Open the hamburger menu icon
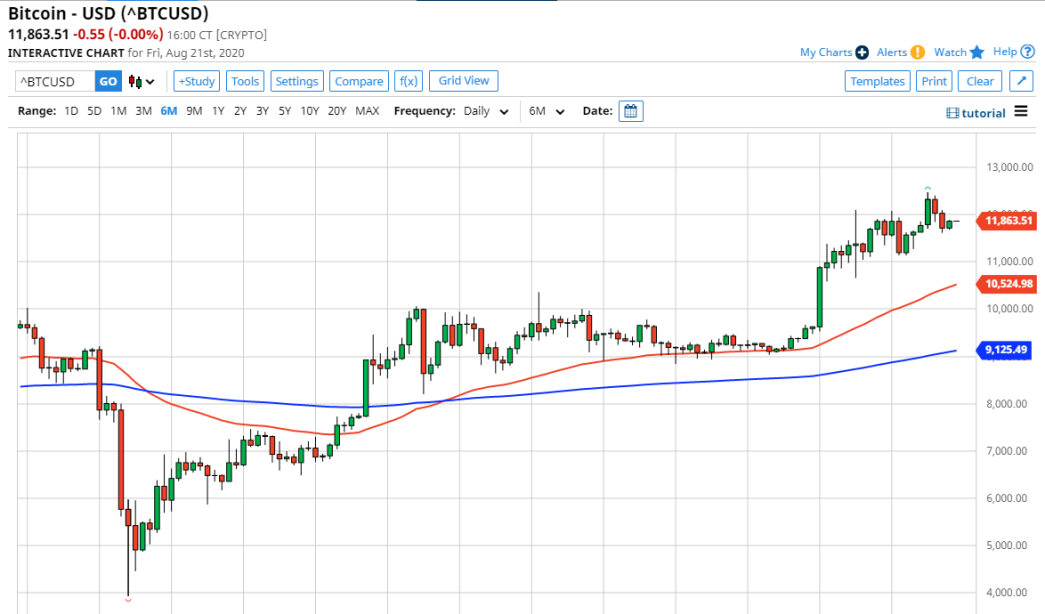This screenshot has width=1045, height=614. (1020, 112)
